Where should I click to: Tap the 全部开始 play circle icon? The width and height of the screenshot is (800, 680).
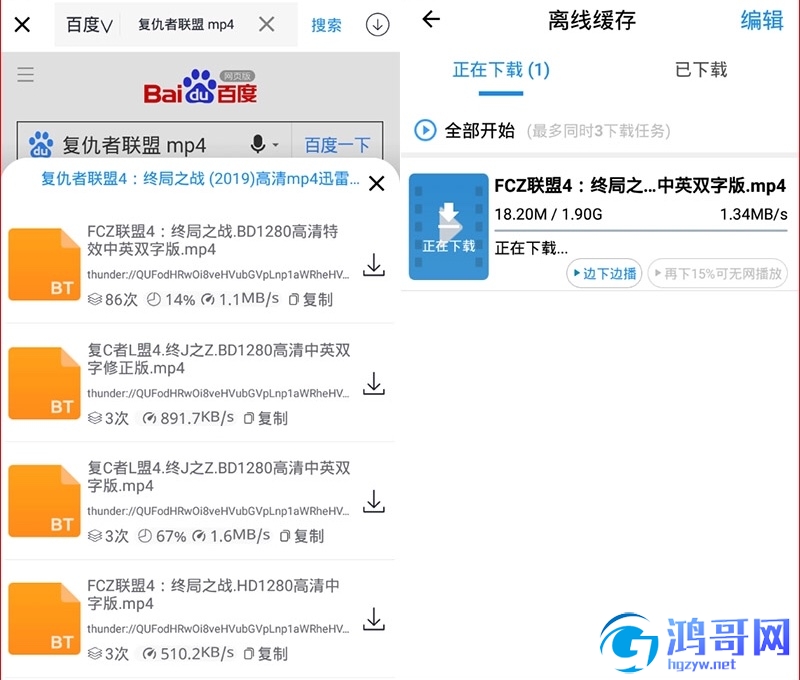425,130
